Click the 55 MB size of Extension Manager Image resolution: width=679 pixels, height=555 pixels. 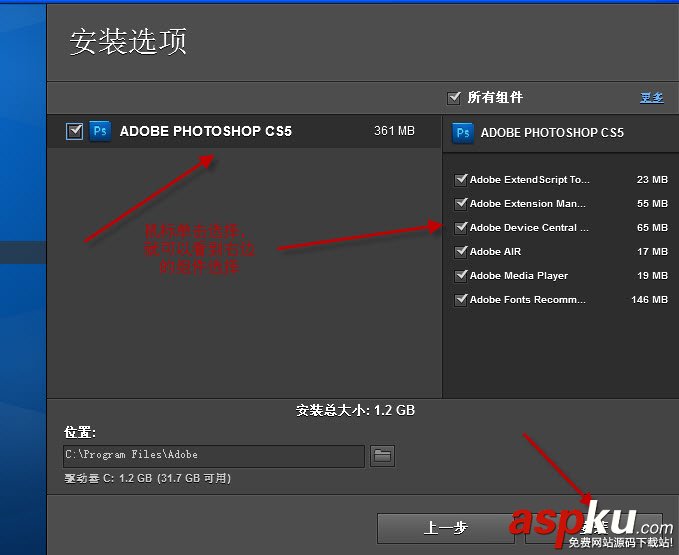click(652, 203)
